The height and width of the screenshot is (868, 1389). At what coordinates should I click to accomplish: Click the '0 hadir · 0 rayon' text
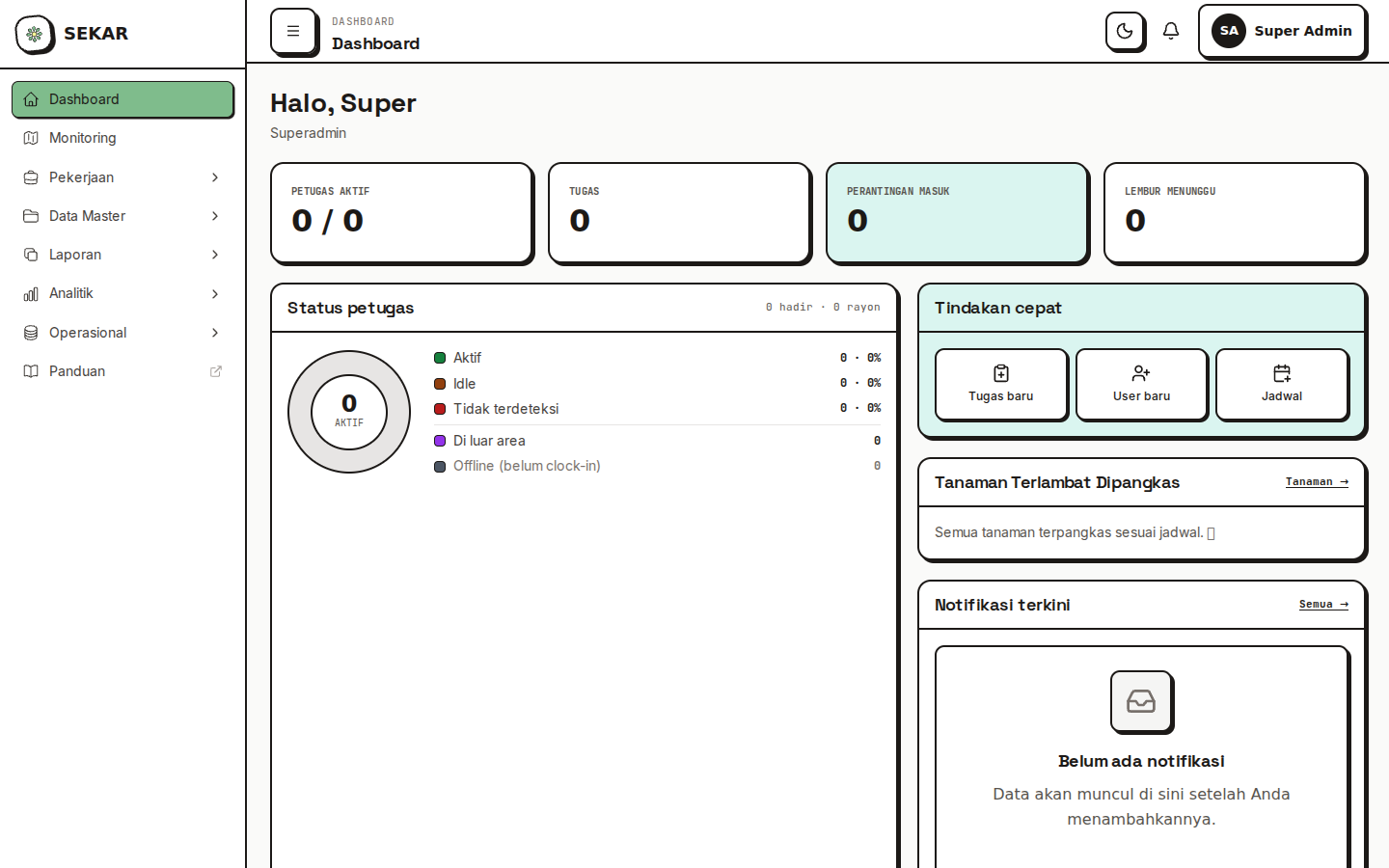click(823, 307)
